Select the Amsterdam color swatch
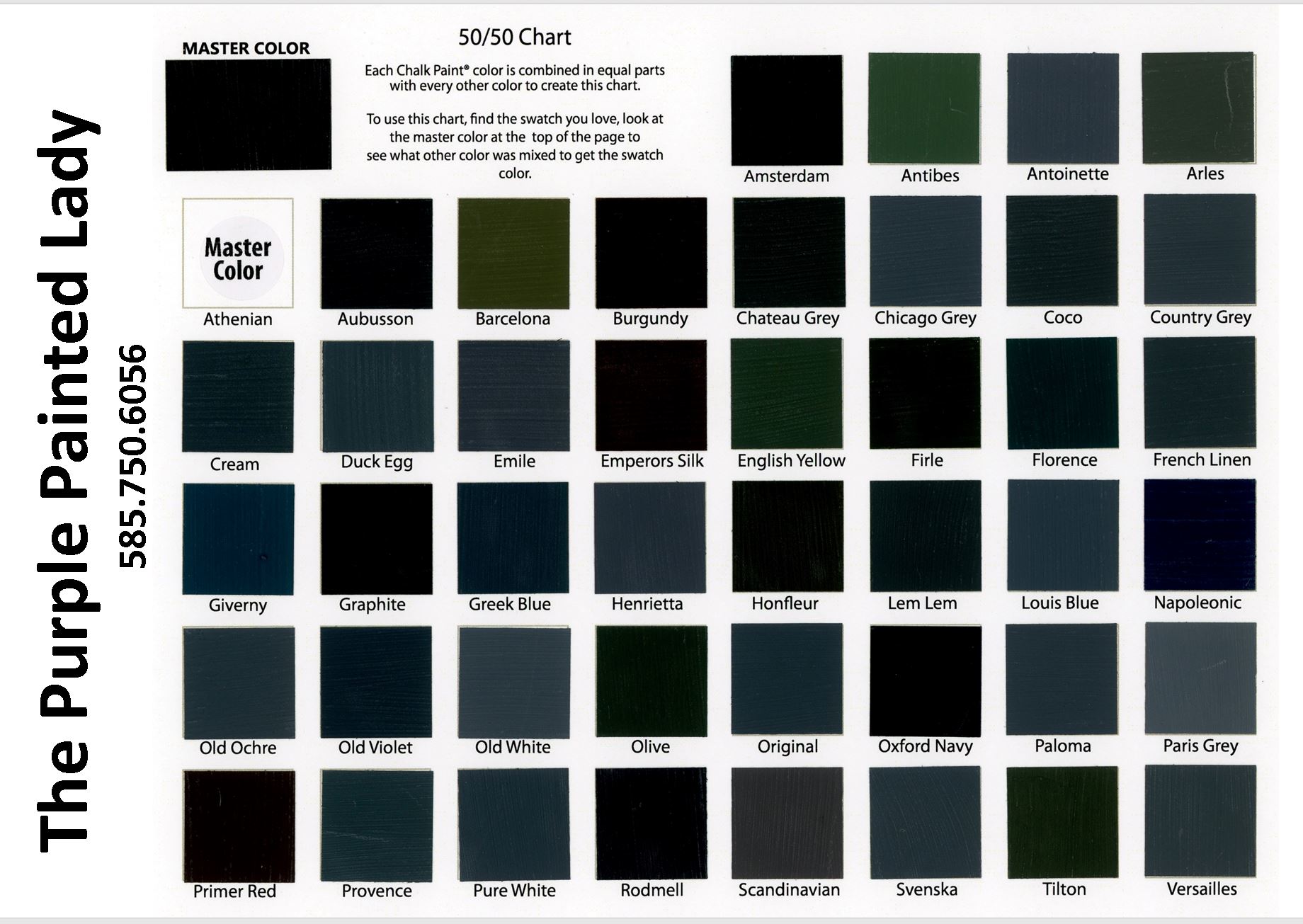The image size is (1303, 924). tap(787, 110)
